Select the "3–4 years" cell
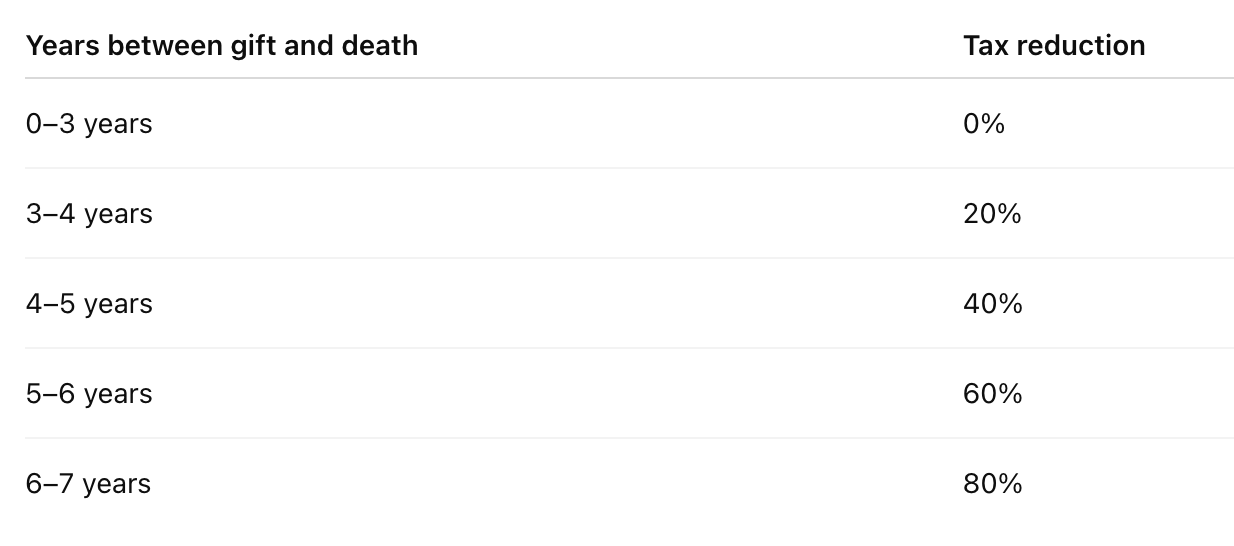This screenshot has width=1234, height=546. click(x=89, y=214)
